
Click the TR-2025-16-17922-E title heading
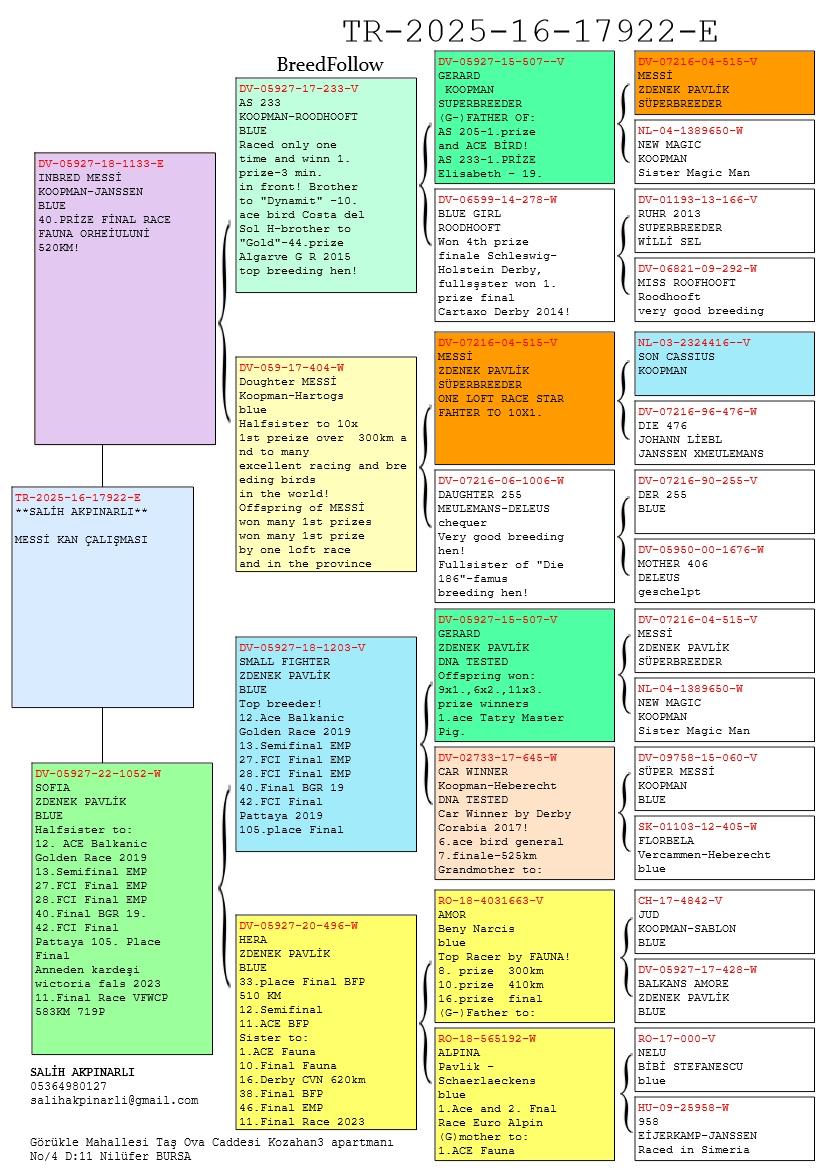coord(530,30)
